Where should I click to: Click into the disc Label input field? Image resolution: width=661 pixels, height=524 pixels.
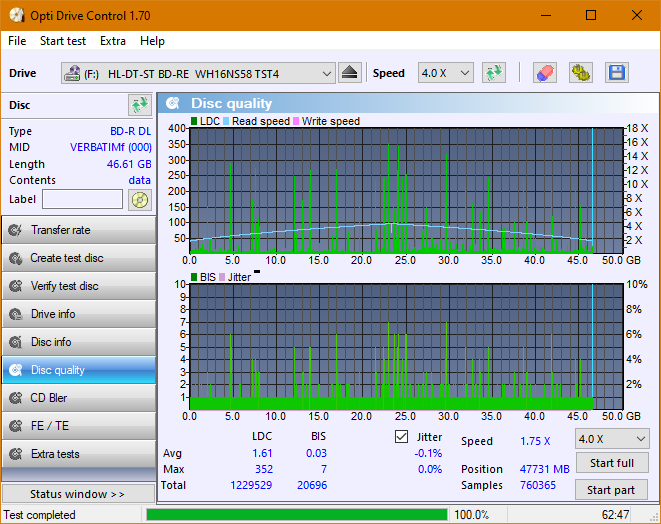82,199
